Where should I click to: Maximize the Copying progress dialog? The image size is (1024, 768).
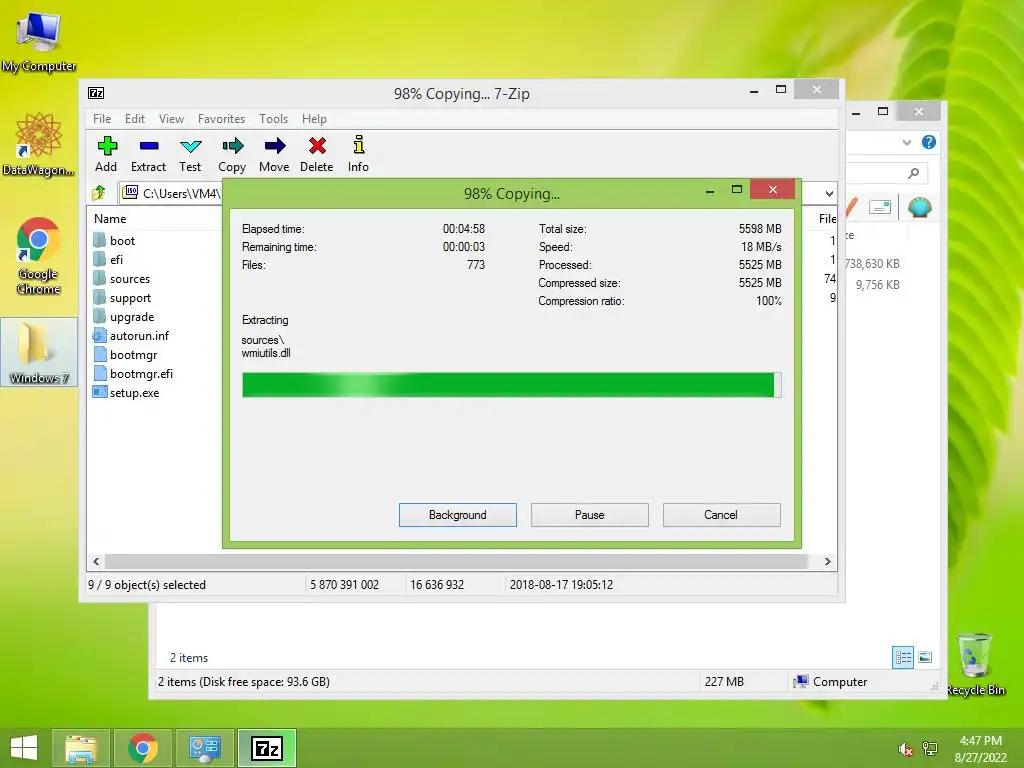tap(737, 189)
